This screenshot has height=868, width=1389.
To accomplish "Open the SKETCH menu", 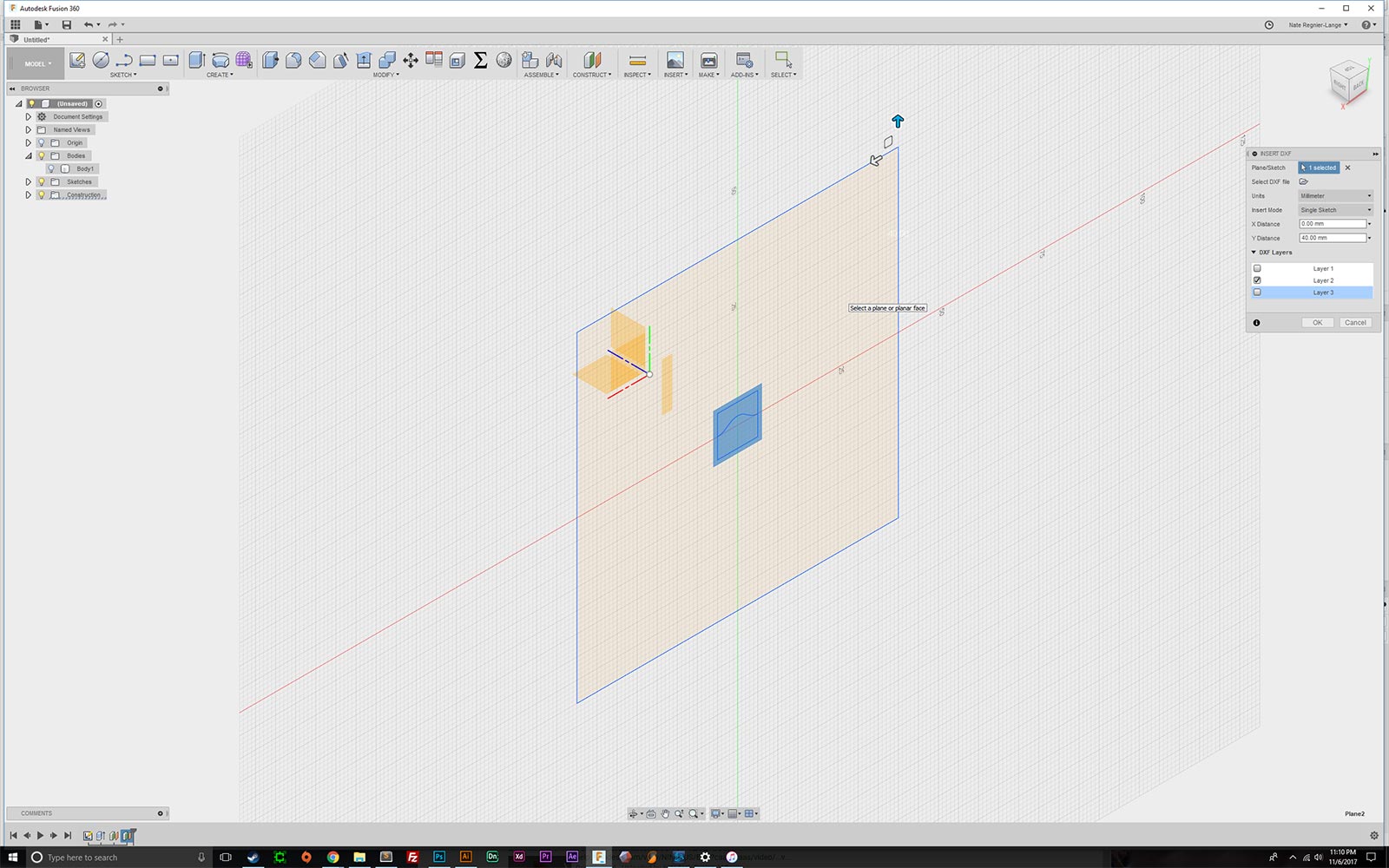I will (122, 75).
